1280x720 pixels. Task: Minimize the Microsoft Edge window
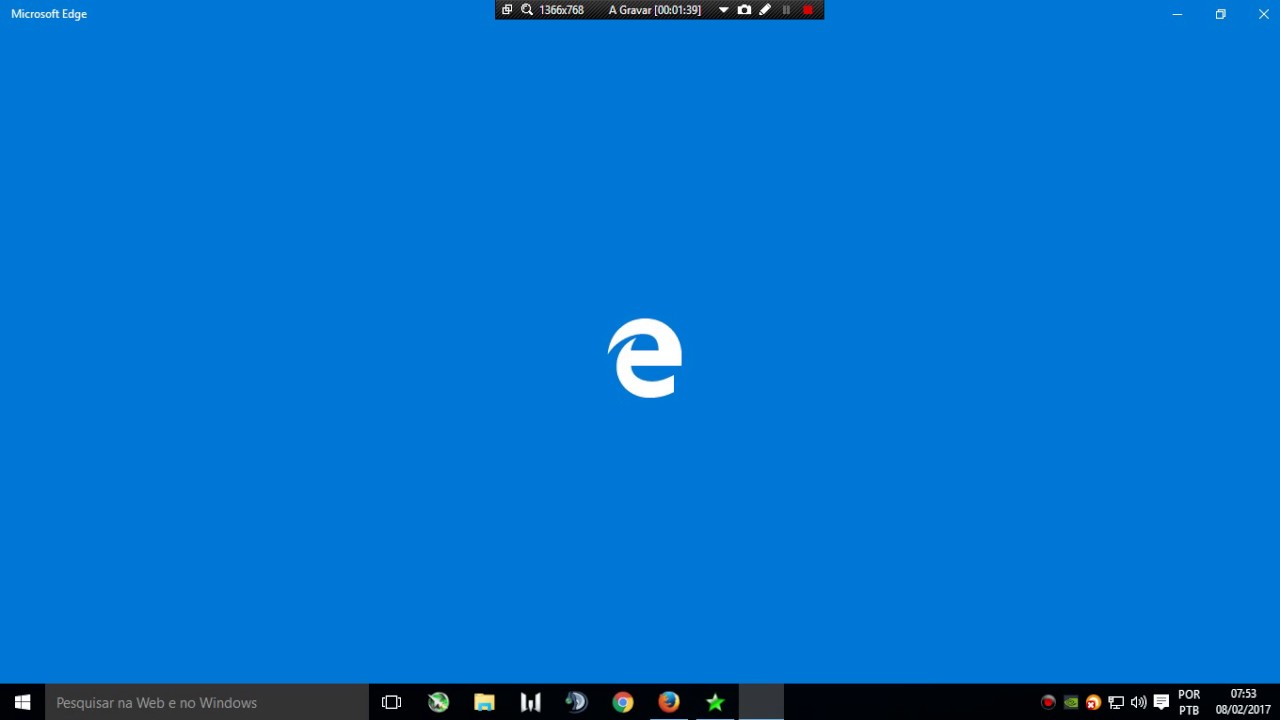click(x=1177, y=14)
